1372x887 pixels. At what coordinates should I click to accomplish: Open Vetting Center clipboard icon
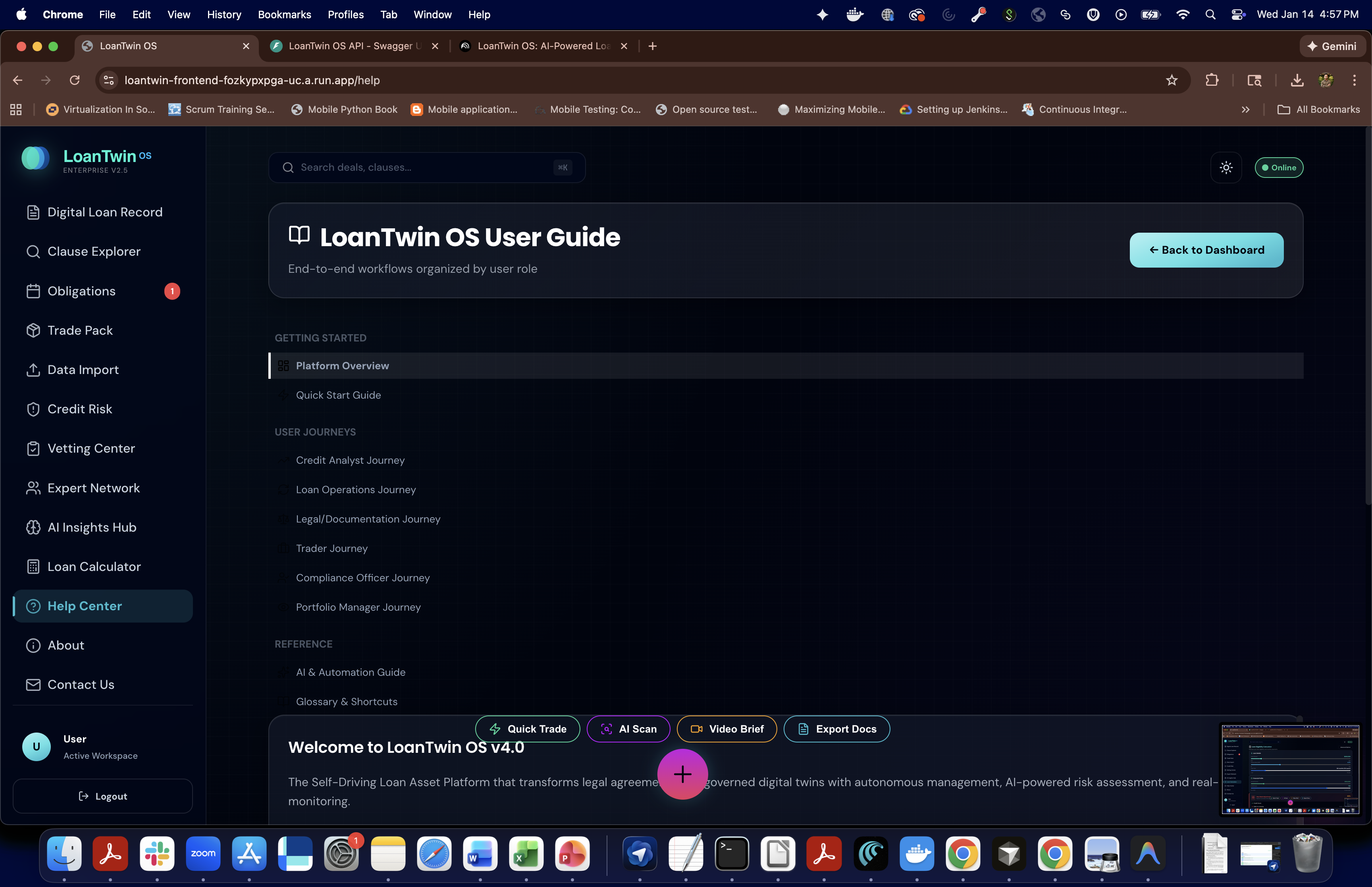click(x=33, y=448)
